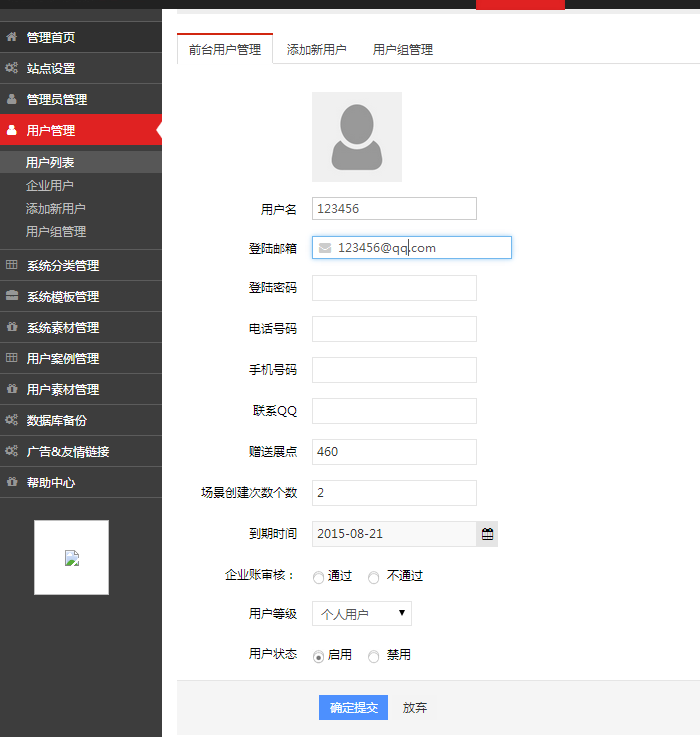Click the person icon beside 管理员管理
Screen dimensions: 700x737
(12, 99)
